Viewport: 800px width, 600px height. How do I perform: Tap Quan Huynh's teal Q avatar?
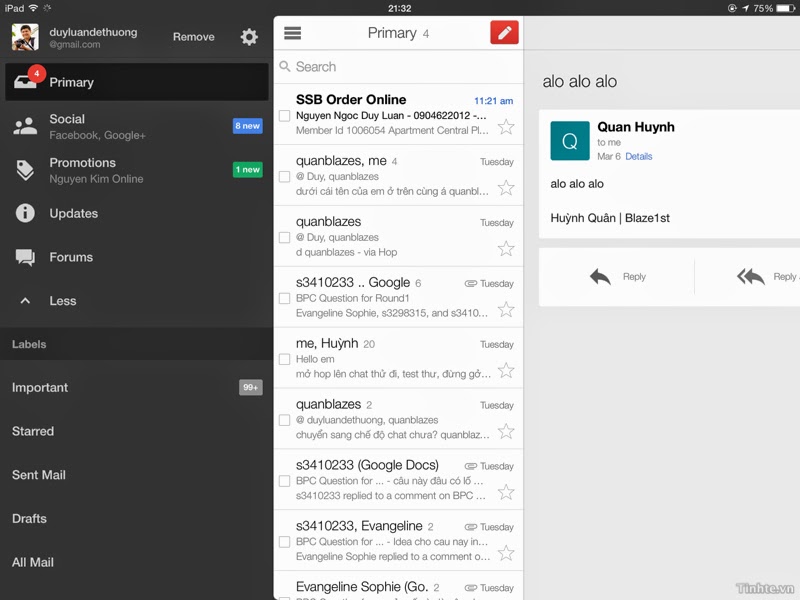[570, 141]
